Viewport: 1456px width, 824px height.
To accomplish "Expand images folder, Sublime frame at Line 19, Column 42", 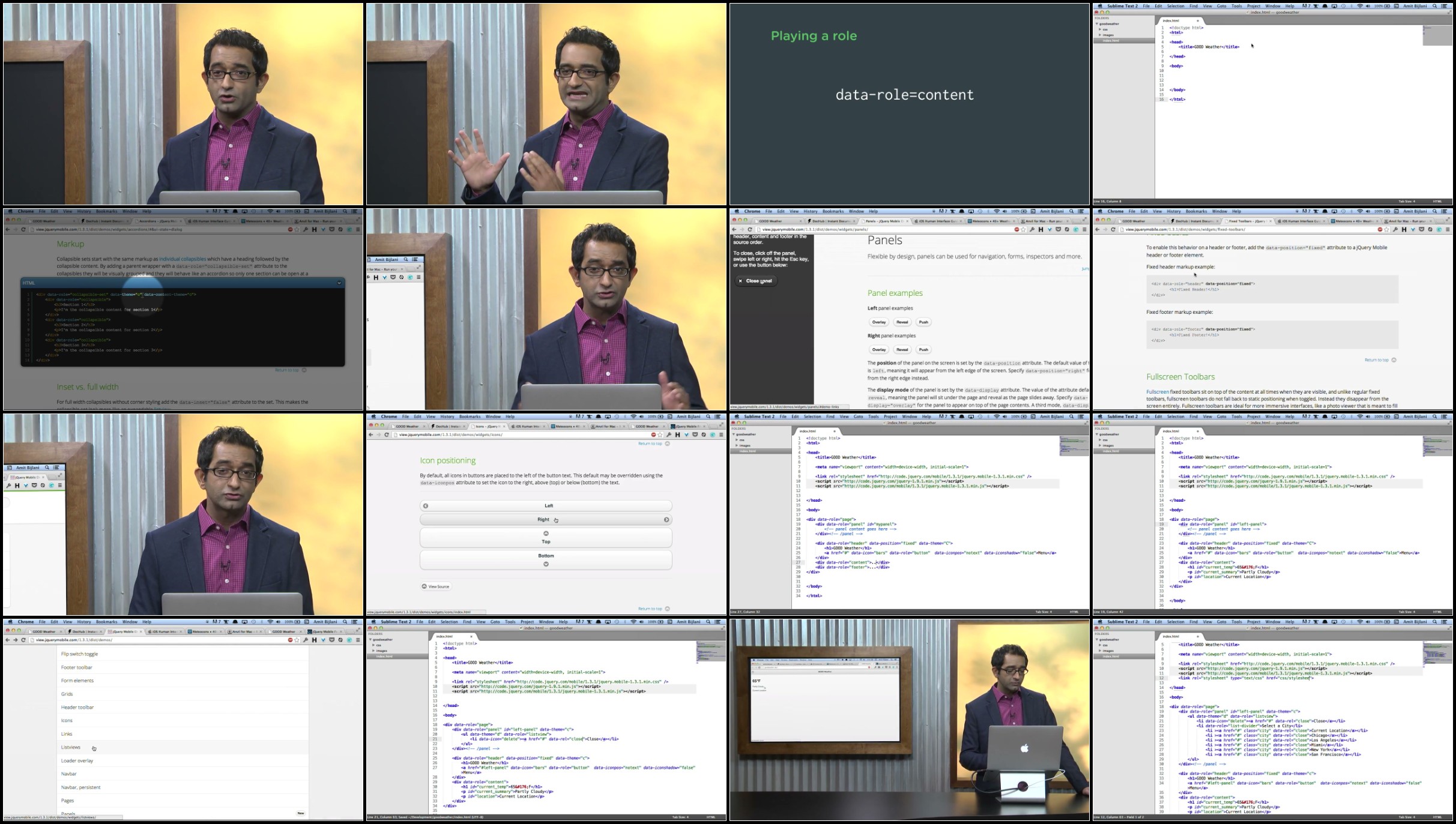I will pos(1100,445).
